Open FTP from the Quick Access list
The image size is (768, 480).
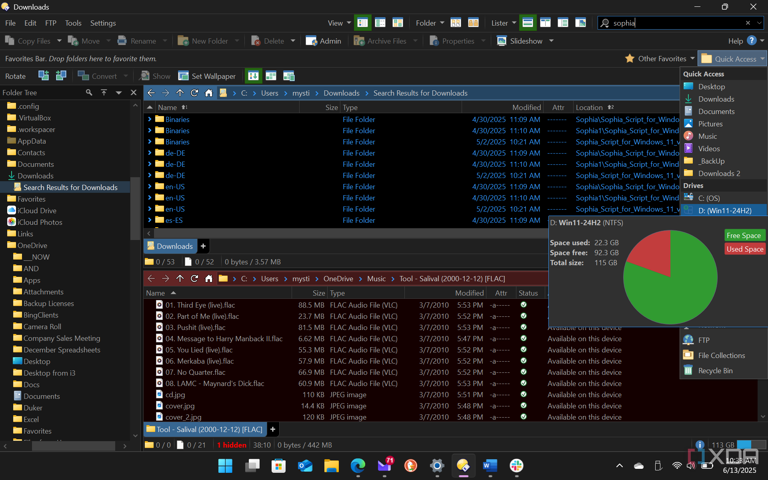[703, 340]
